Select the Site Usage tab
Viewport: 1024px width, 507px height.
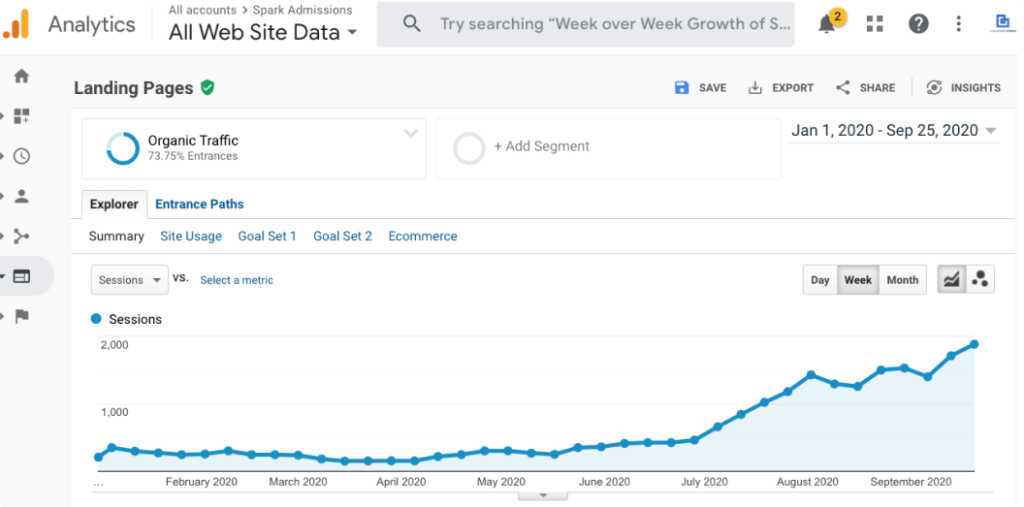(191, 236)
